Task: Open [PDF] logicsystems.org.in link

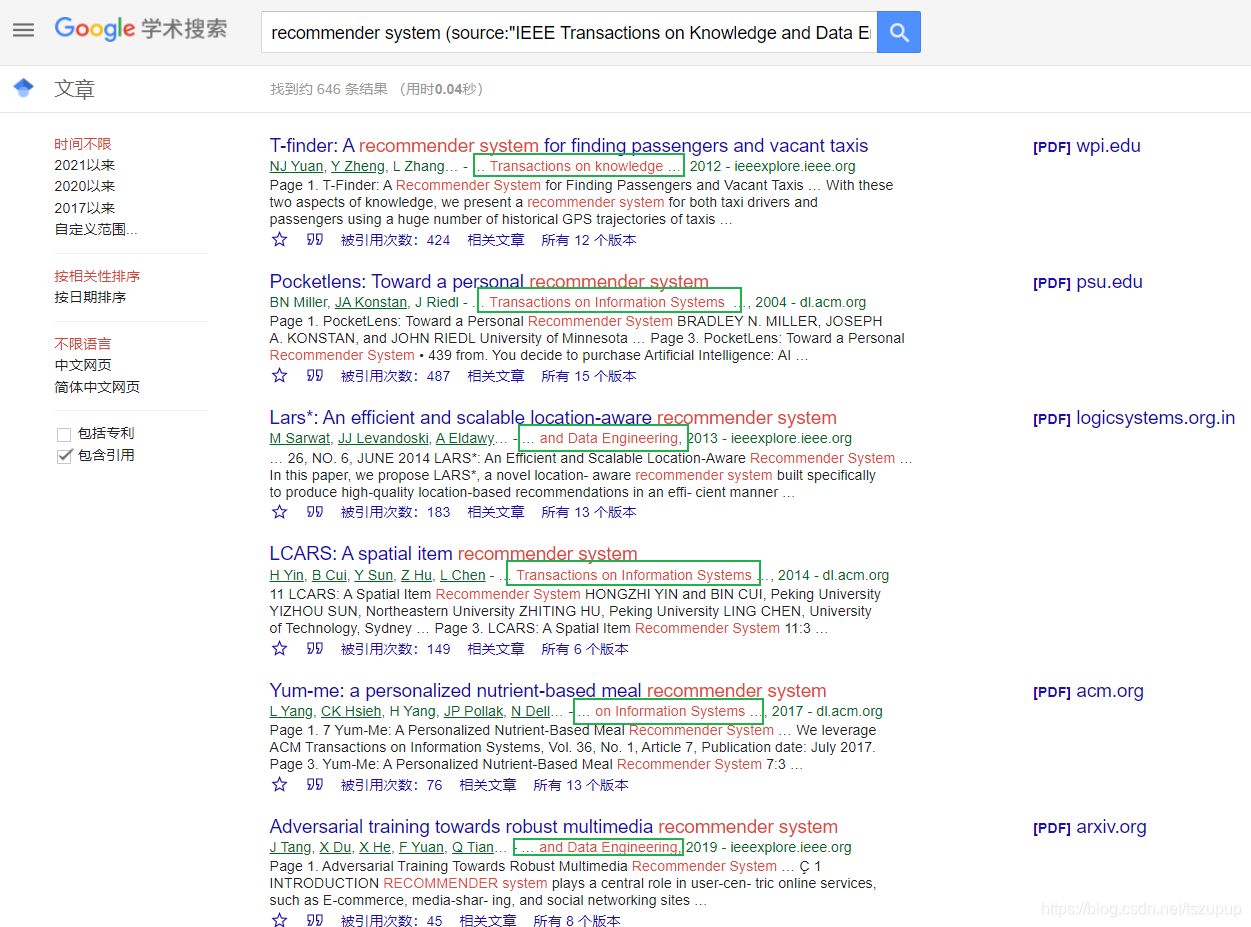Action: 1134,417
